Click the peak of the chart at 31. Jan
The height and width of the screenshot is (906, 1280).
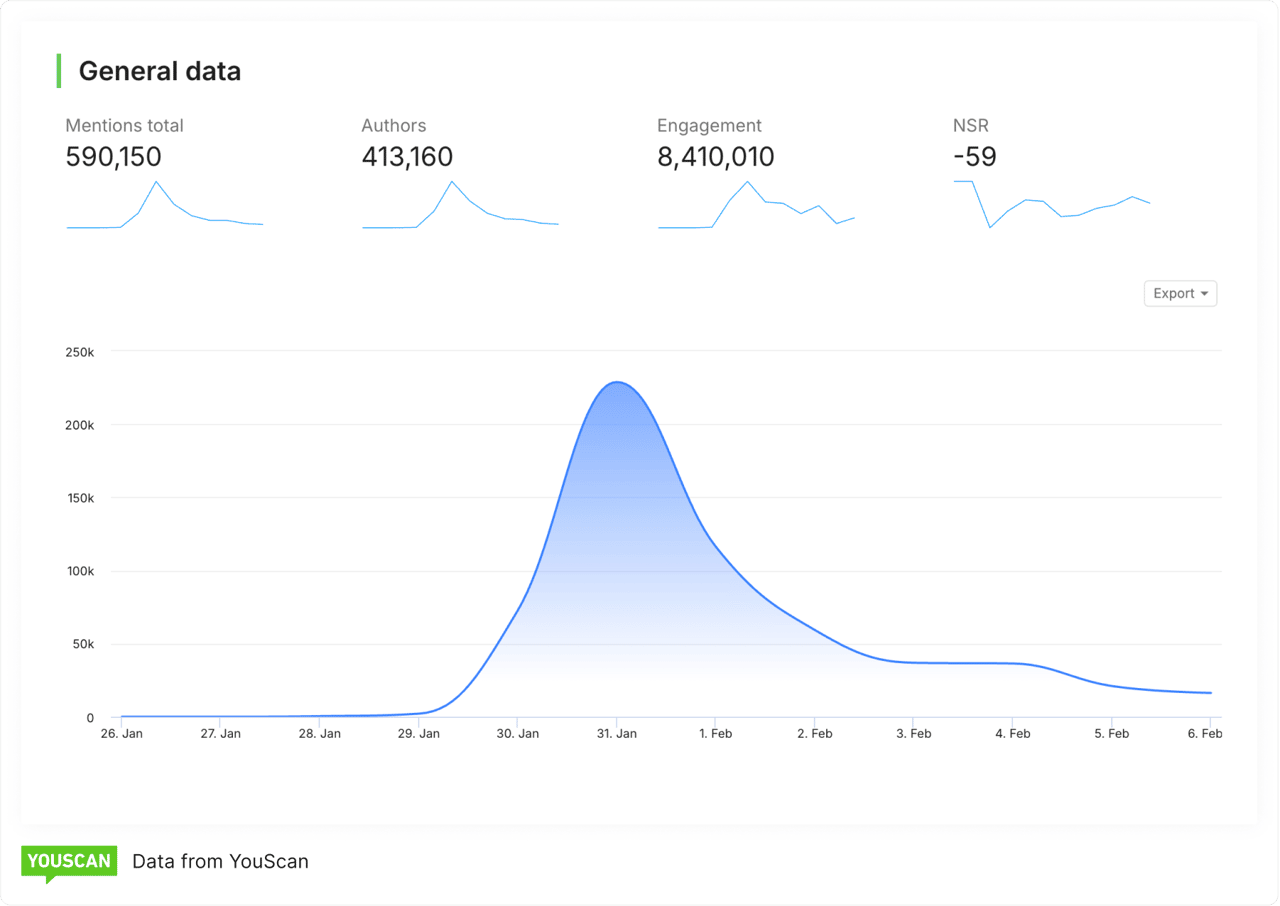pos(618,383)
